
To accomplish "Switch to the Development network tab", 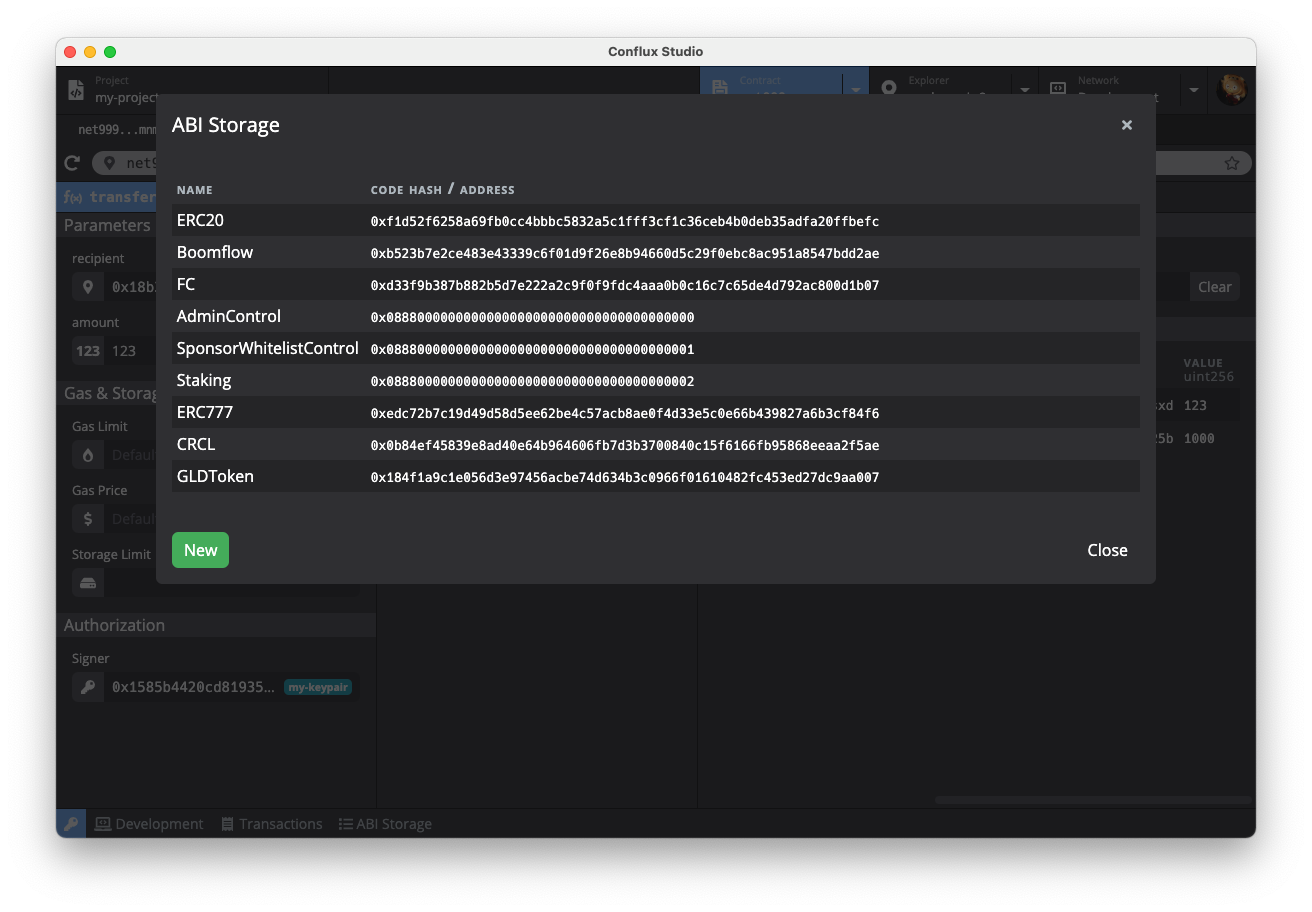I will [x=149, y=824].
